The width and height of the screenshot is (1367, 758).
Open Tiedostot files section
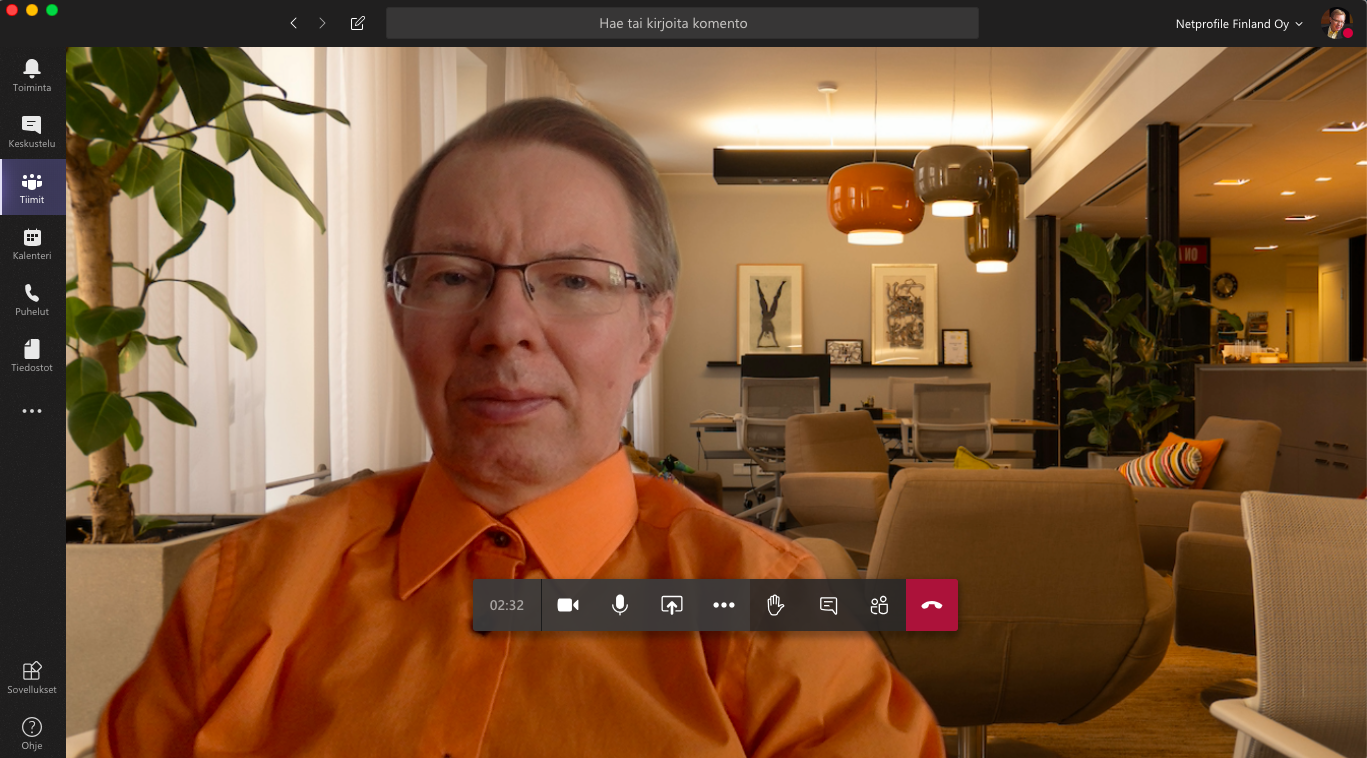coord(32,355)
